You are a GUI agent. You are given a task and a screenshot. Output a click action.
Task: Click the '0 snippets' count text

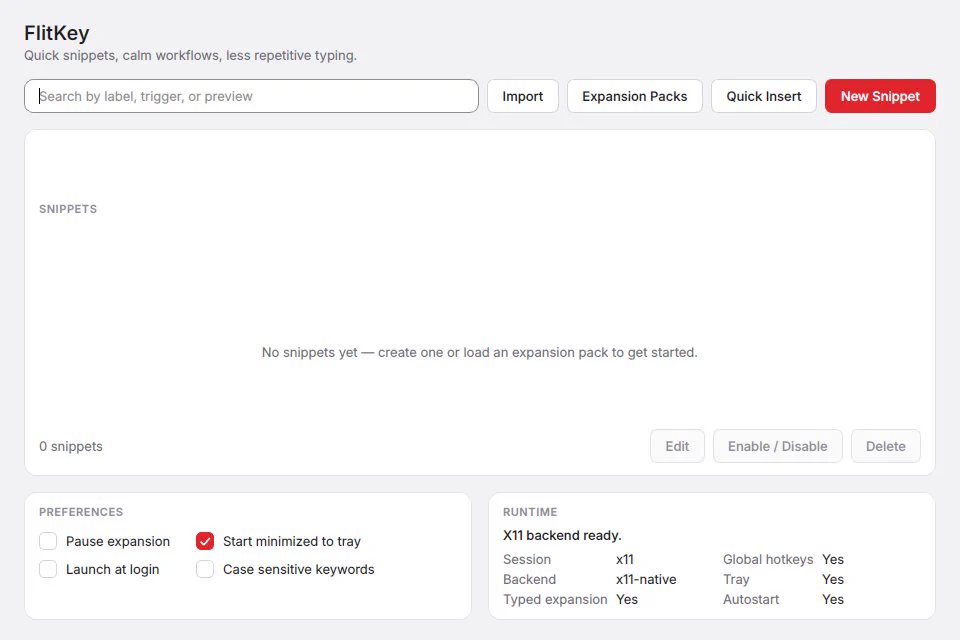pyautogui.click(x=71, y=446)
